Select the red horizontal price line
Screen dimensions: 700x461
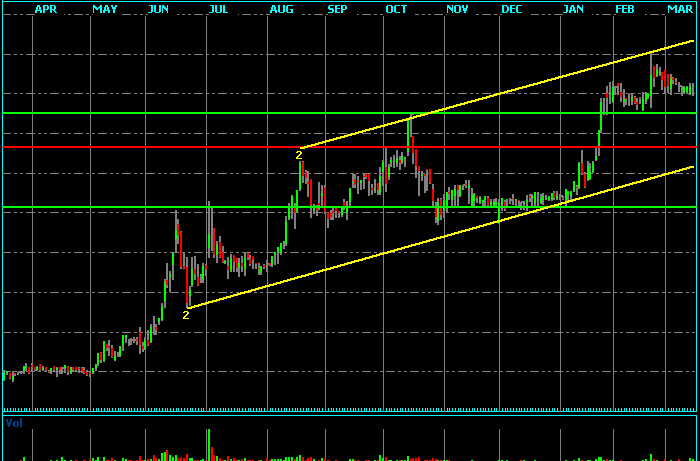[x=350, y=147]
